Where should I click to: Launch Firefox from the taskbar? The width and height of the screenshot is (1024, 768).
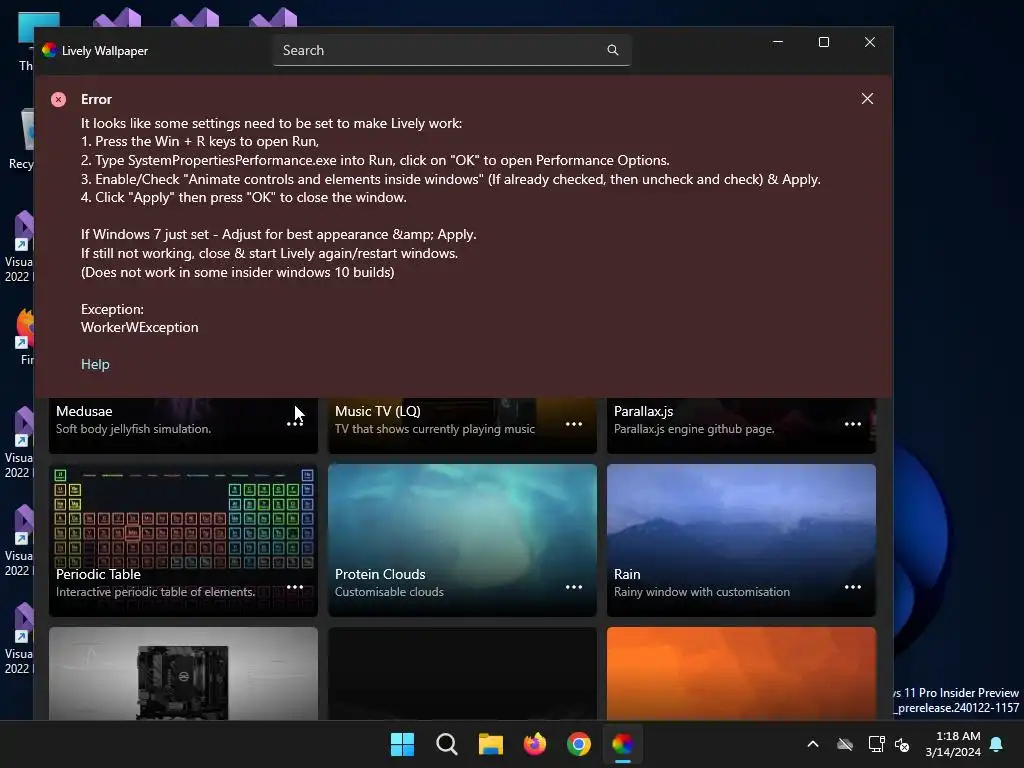click(535, 744)
